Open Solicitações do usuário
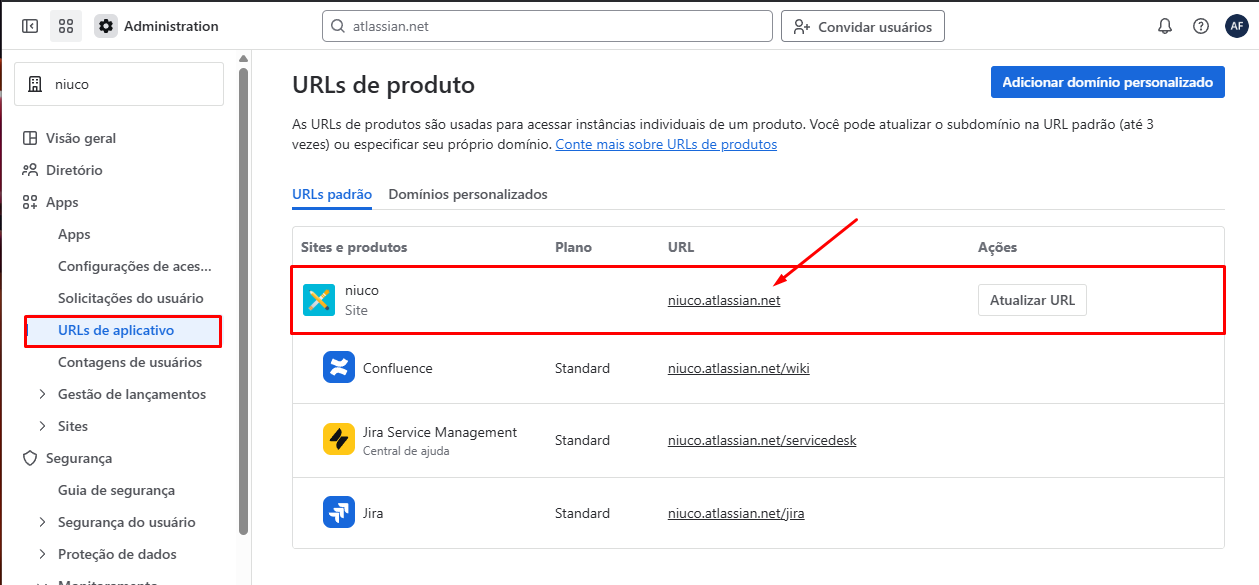1259x585 pixels. (131, 298)
